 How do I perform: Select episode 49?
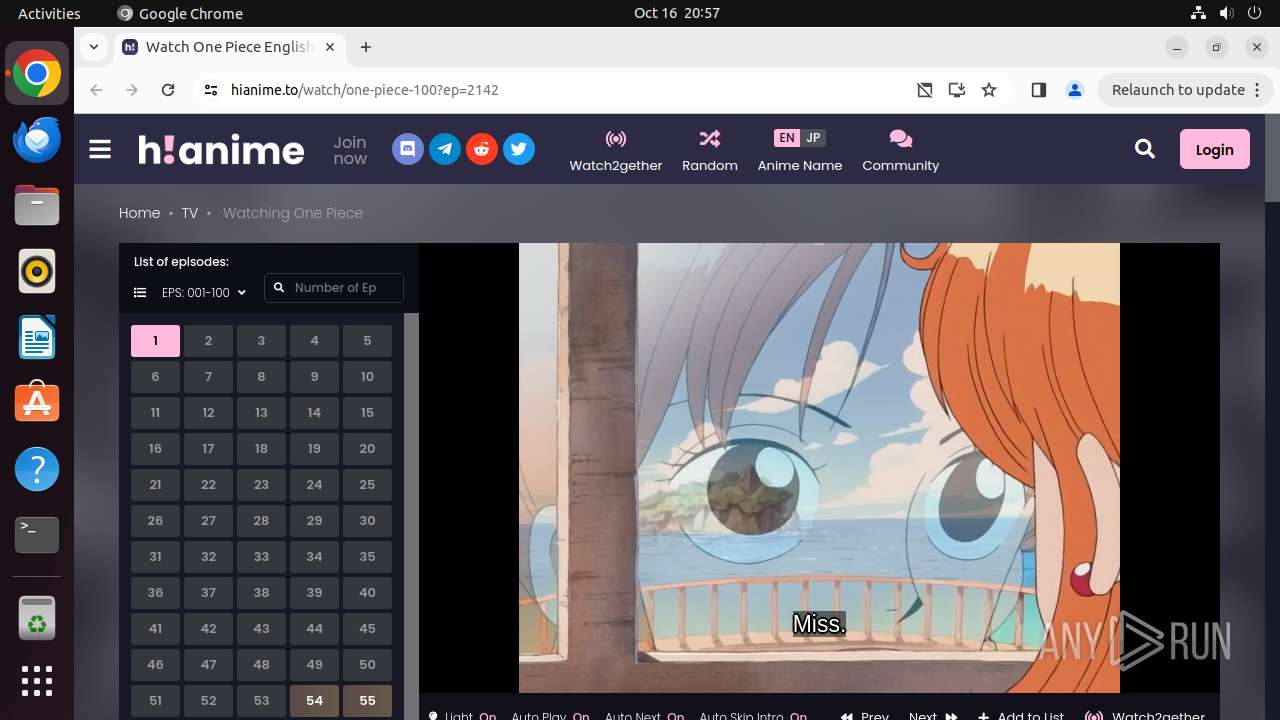[x=314, y=665]
